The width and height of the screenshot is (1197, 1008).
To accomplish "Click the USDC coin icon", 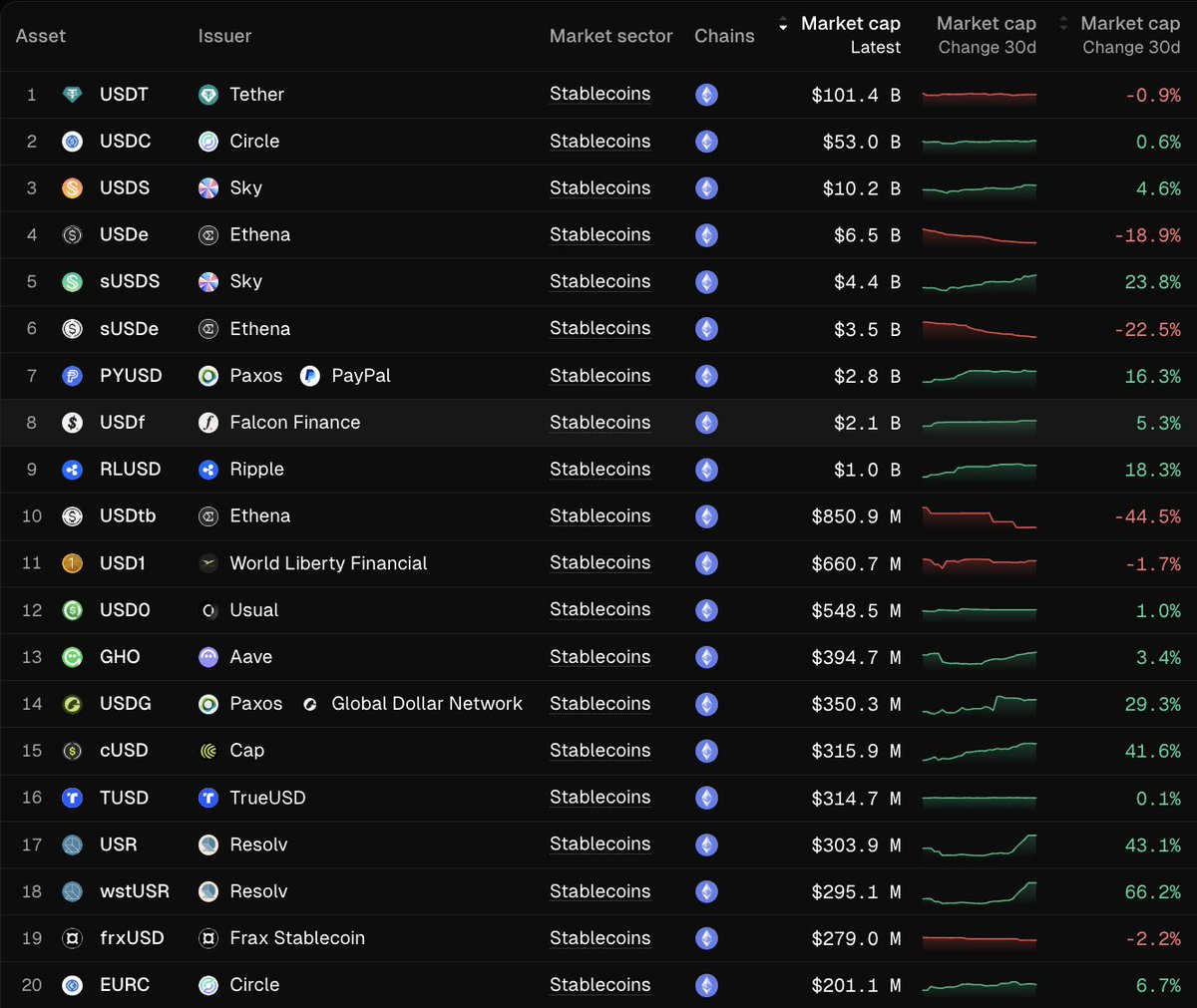I will coord(72,142).
